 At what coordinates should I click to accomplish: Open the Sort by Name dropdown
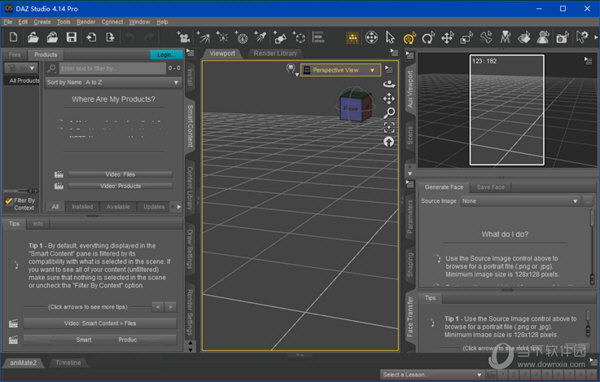tap(113, 82)
